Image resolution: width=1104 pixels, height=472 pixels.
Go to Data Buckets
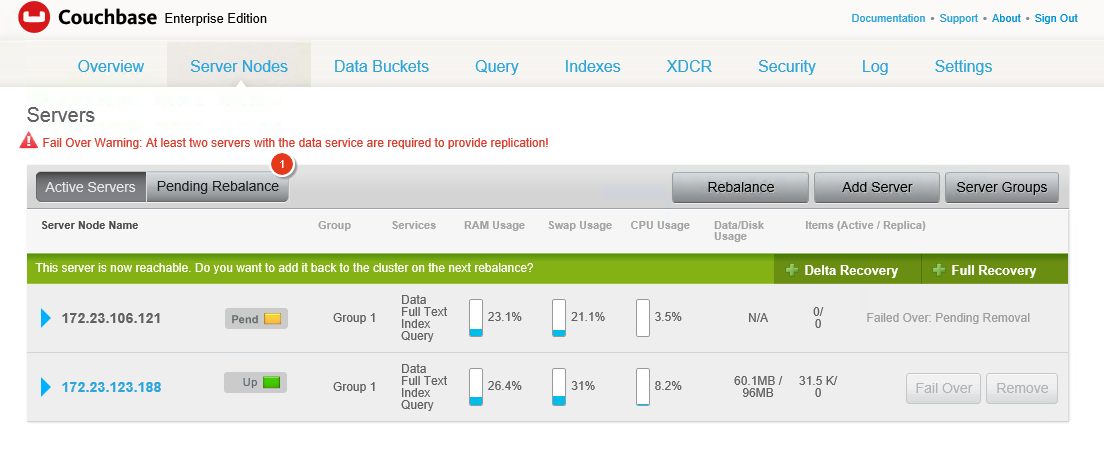click(381, 66)
